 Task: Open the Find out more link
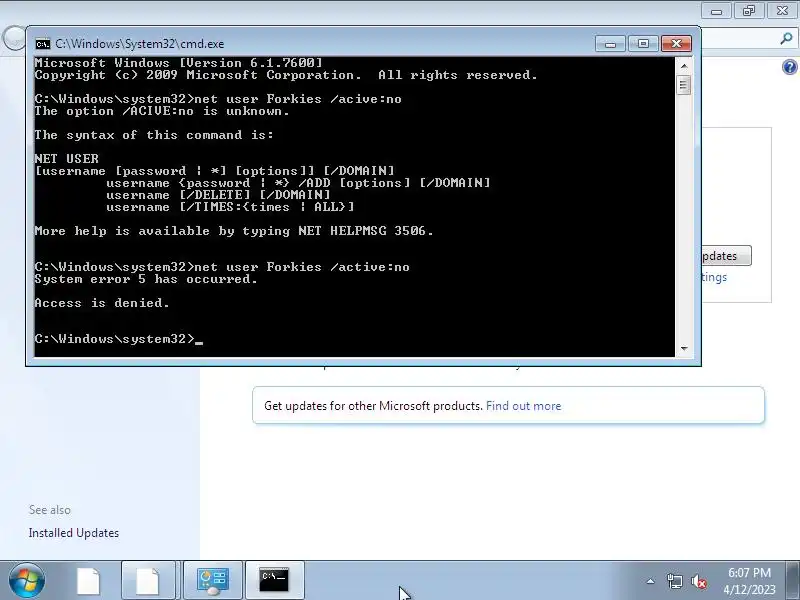pyautogui.click(x=523, y=406)
